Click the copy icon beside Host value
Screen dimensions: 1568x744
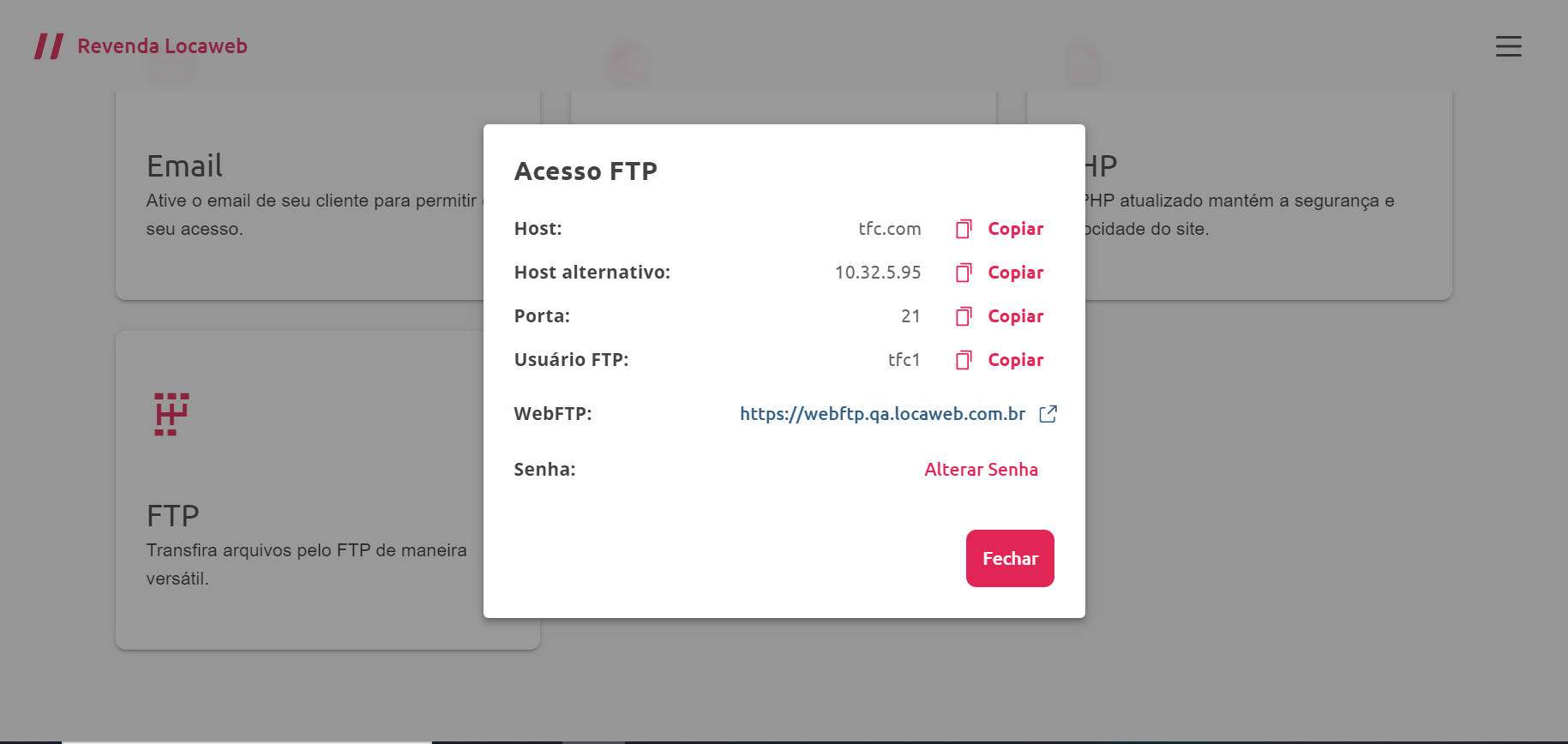pyautogui.click(x=964, y=229)
